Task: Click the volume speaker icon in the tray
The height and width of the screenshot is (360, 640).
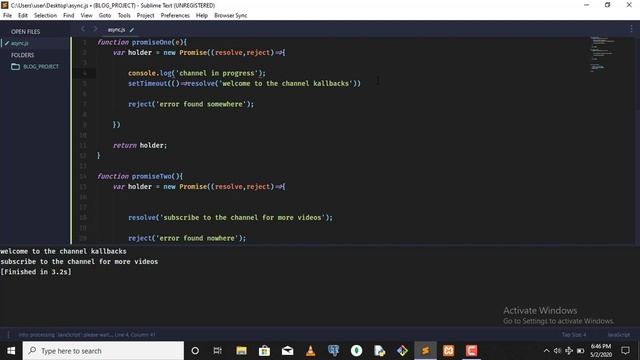Action: pos(557,351)
